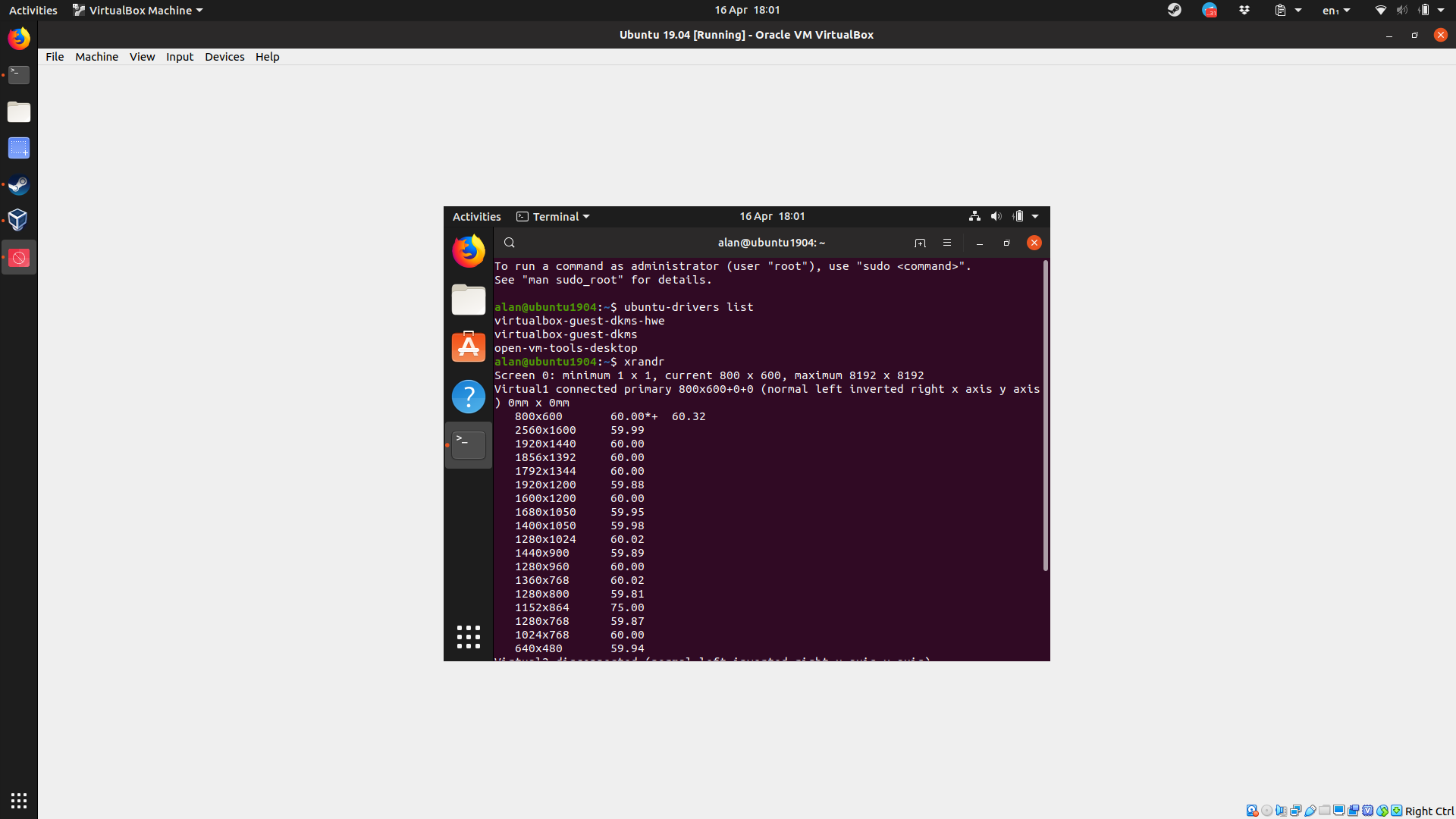Open the Devices menu
Viewport: 1456px width, 819px height.
[224, 57]
